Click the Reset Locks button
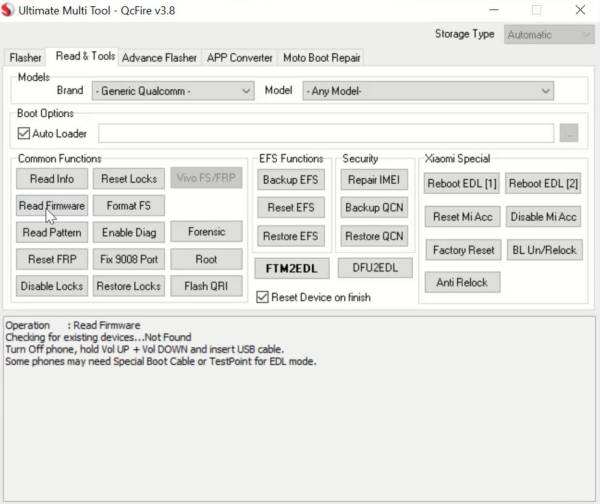The image size is (600, 504). coord(129,179)
